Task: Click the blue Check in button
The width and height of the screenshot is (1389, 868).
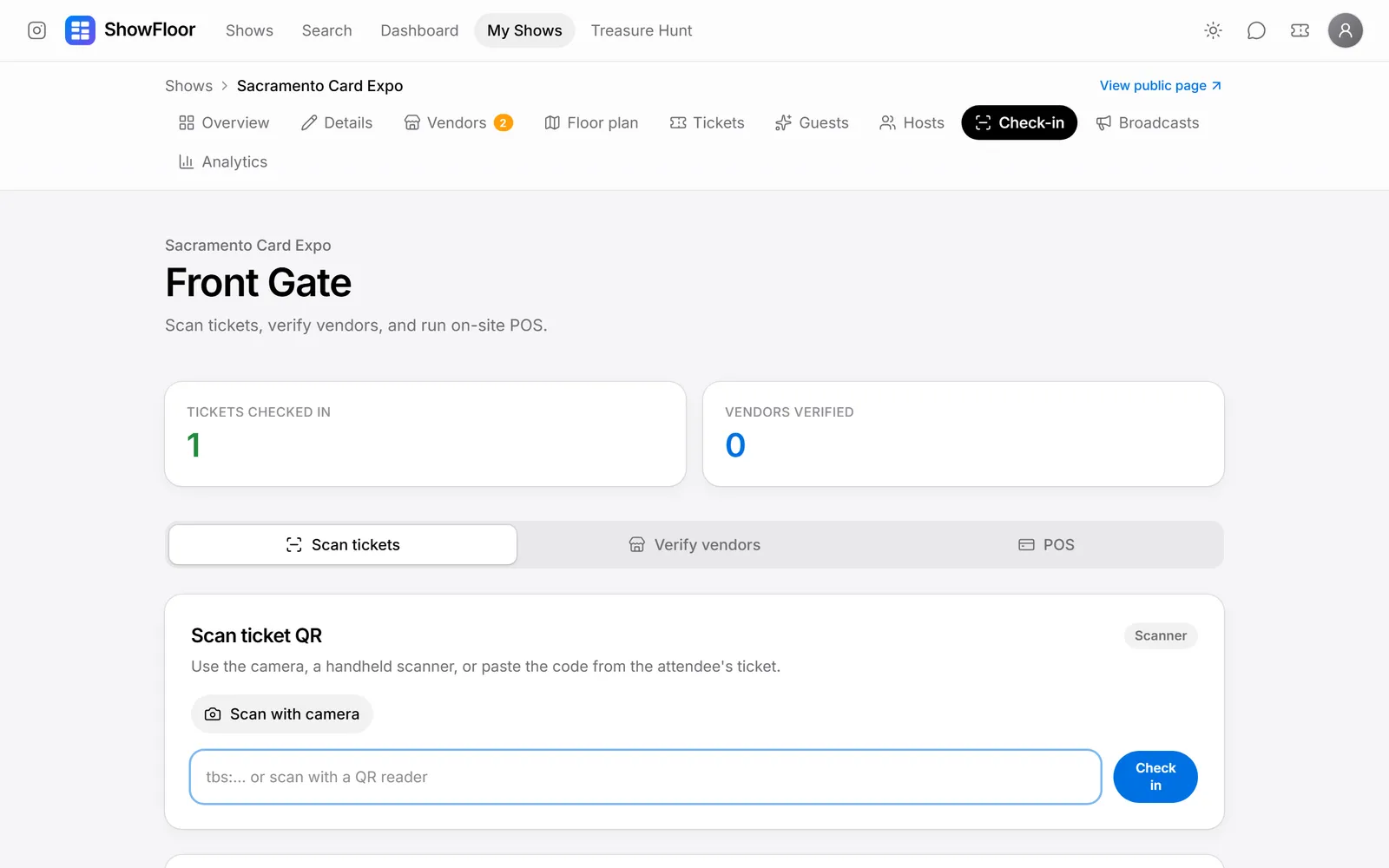Action: point(1155,777)
